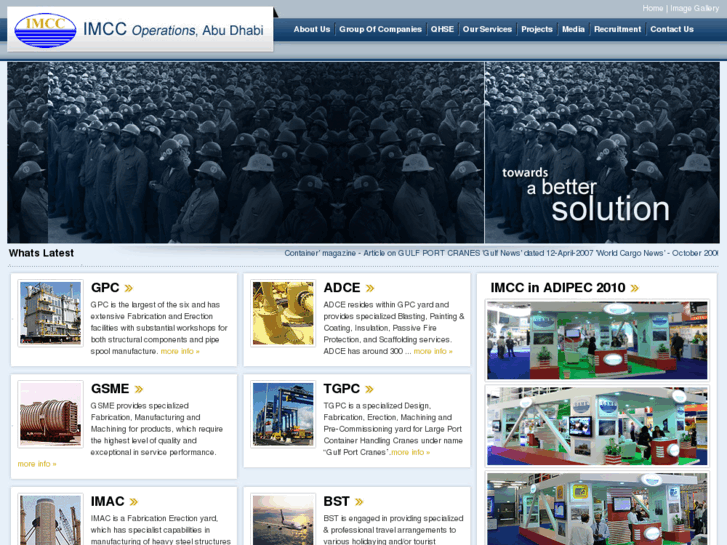Click the GPC heading link
This screenshot has height=545, width=727.
click(x=105, y=288)
